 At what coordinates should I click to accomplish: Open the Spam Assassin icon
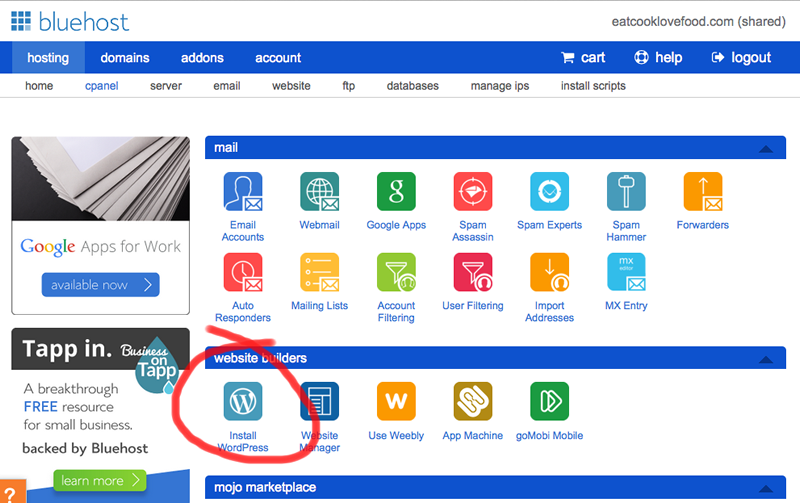[473, 192]
